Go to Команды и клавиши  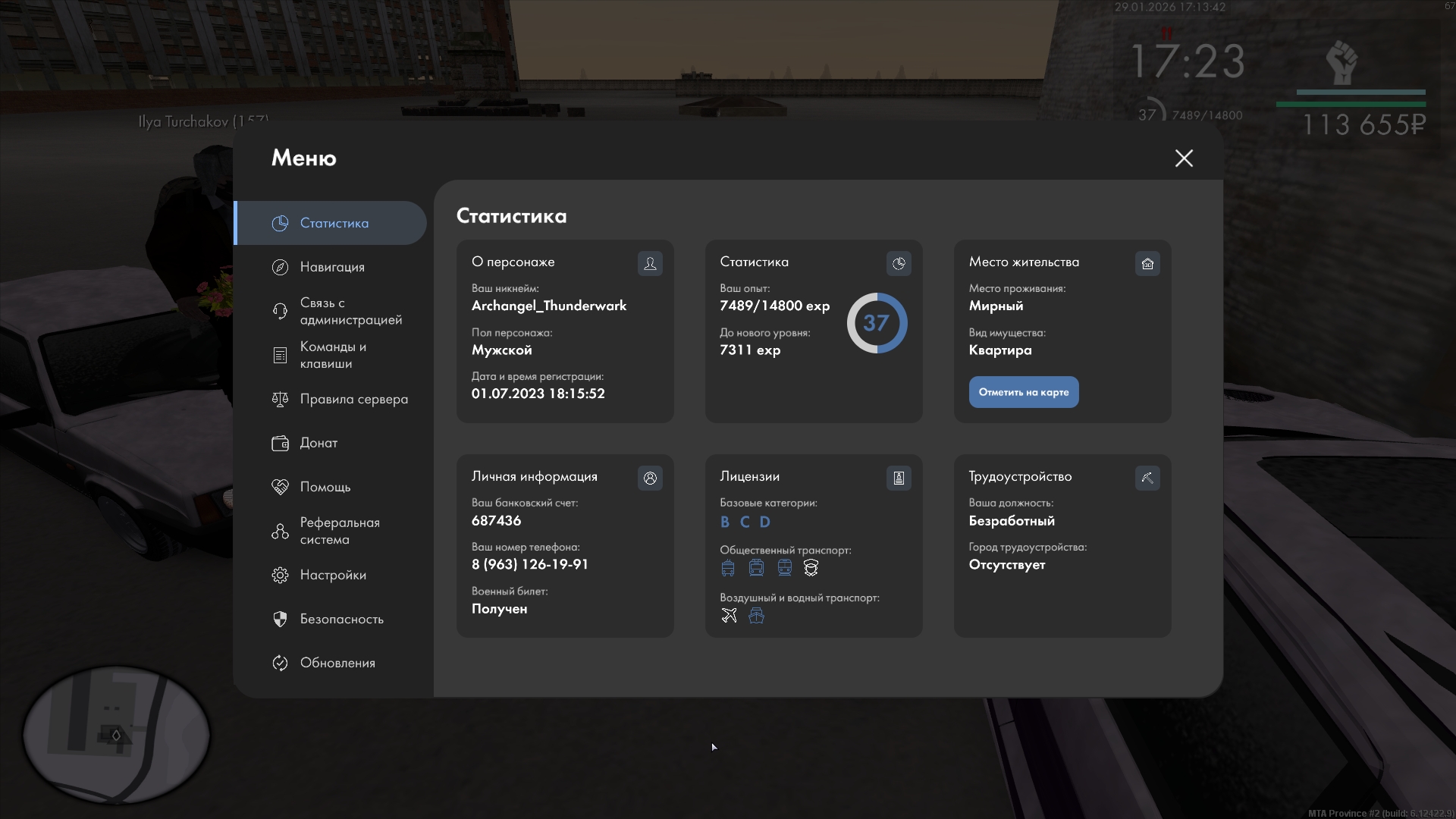[x=332, y=355]
